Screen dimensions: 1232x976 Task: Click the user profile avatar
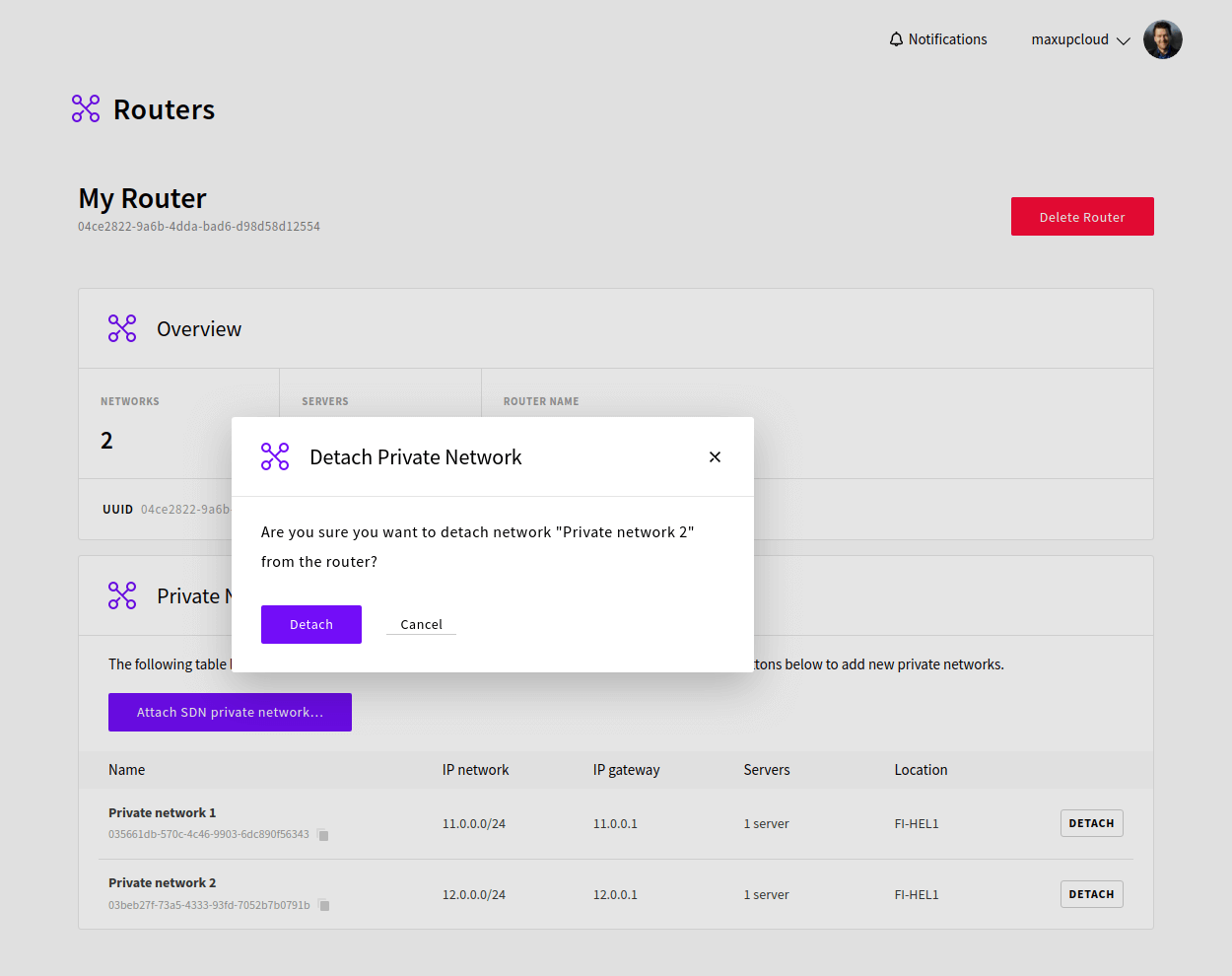click(x=1163, y=39)
